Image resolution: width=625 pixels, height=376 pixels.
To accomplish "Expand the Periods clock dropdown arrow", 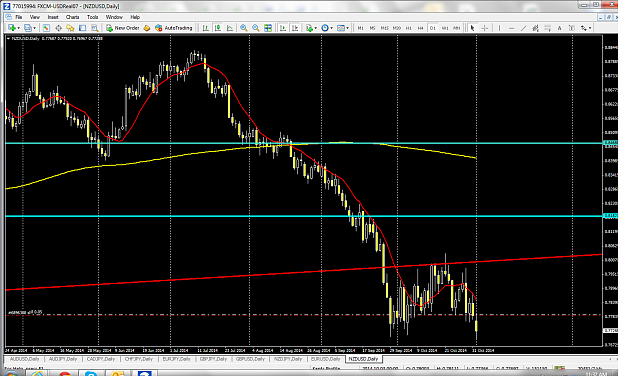I will [332, 28].
